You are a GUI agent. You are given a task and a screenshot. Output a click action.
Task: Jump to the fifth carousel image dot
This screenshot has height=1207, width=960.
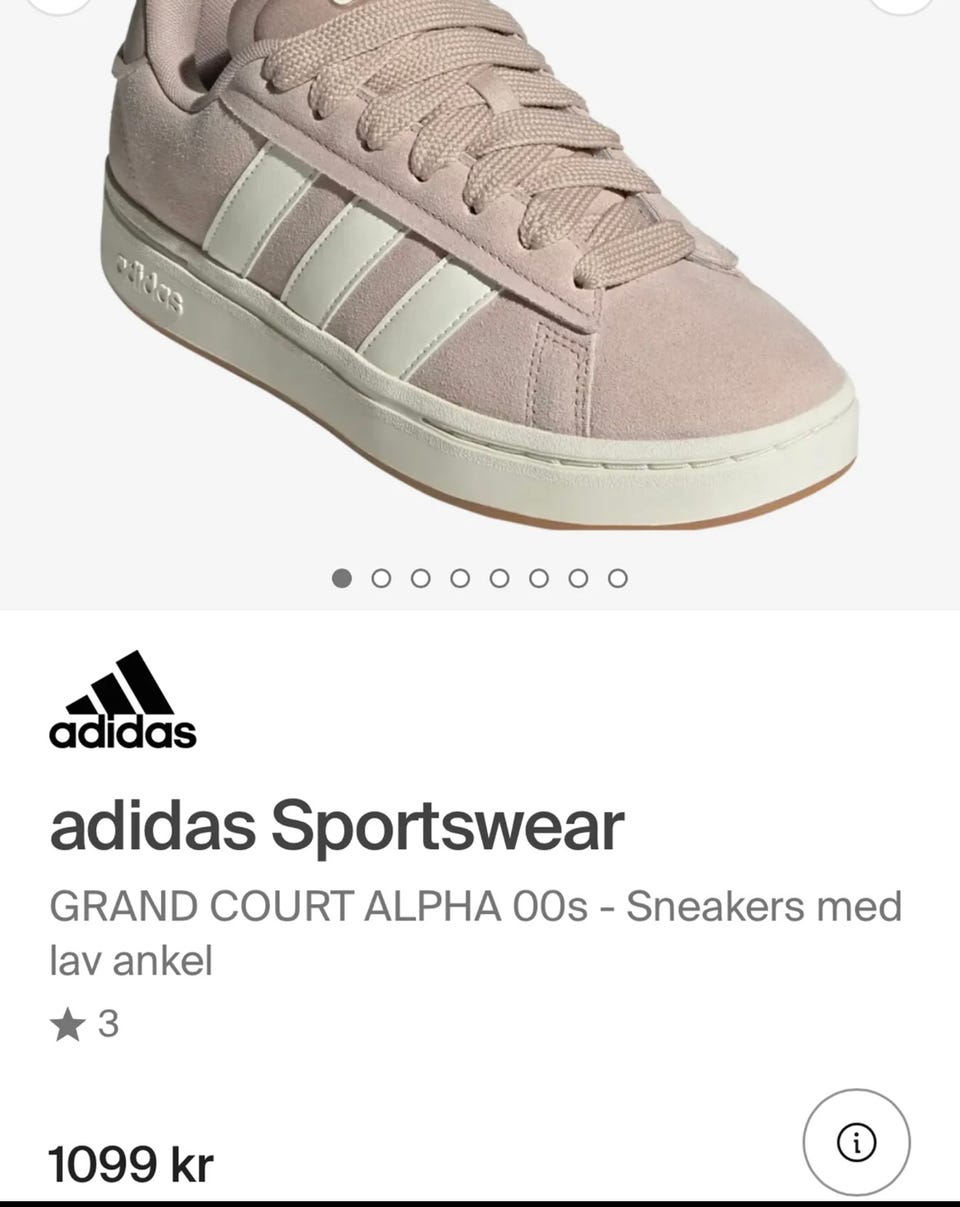pyautogui.click(x=500, y=578)
